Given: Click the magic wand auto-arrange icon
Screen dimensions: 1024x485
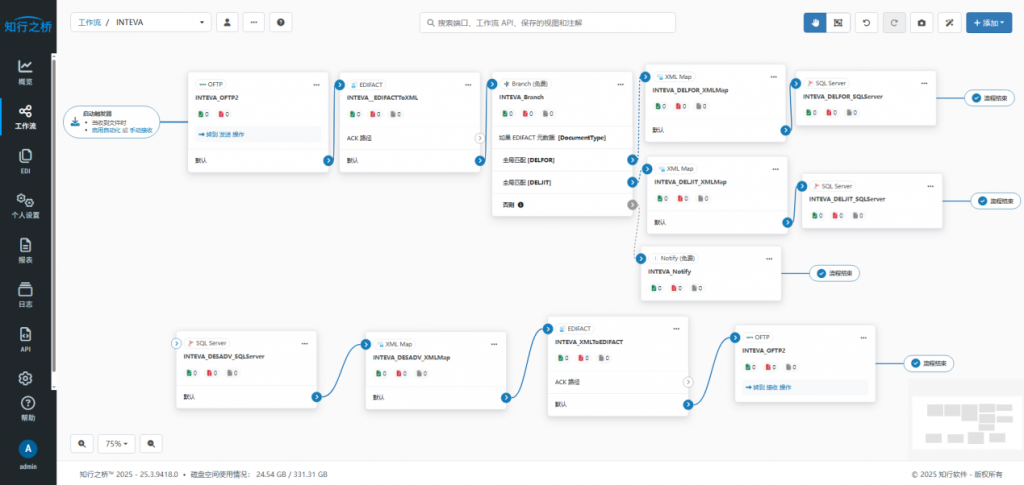Looking at the screenshot, I should [950, 22].
